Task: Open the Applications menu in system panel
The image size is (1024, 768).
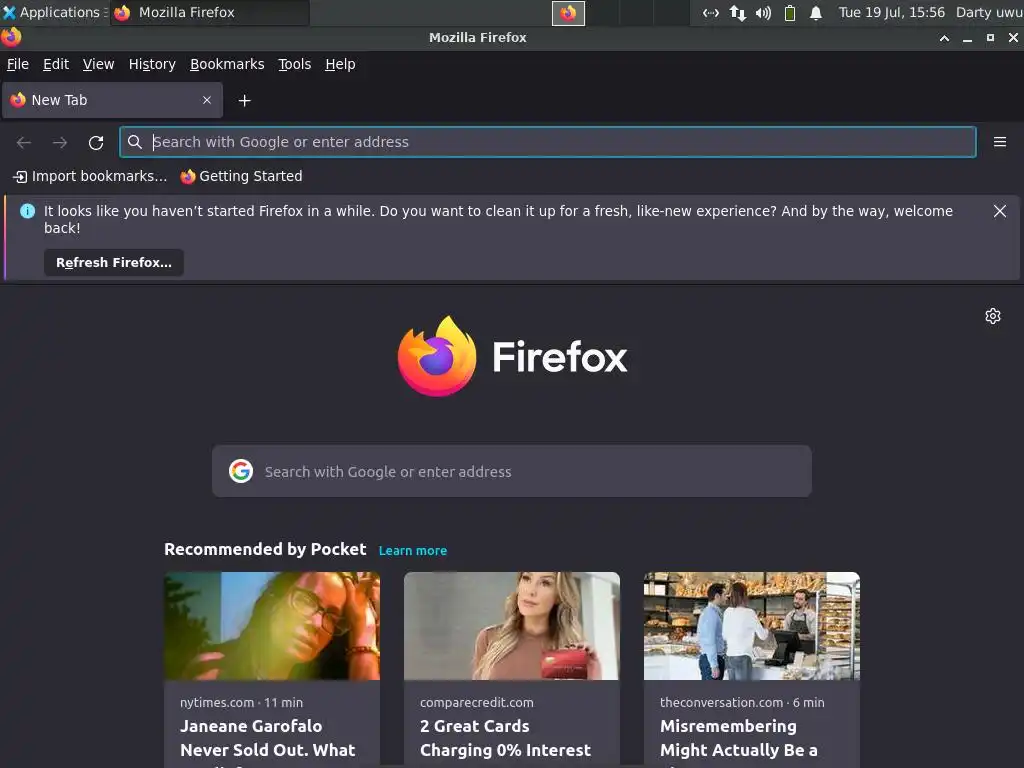Action: click(x=55, y=12)
